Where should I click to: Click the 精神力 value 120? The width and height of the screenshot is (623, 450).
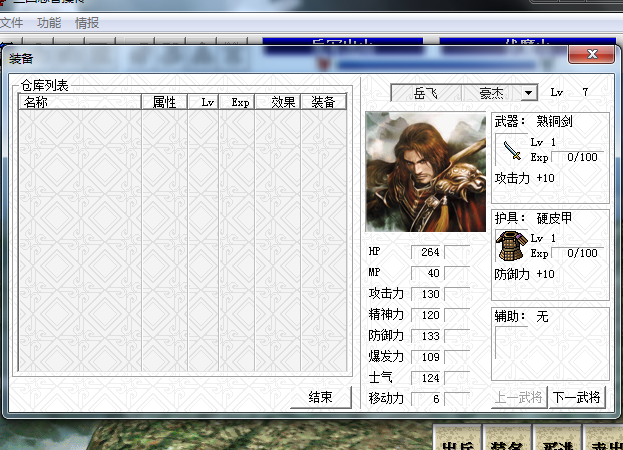427,315
